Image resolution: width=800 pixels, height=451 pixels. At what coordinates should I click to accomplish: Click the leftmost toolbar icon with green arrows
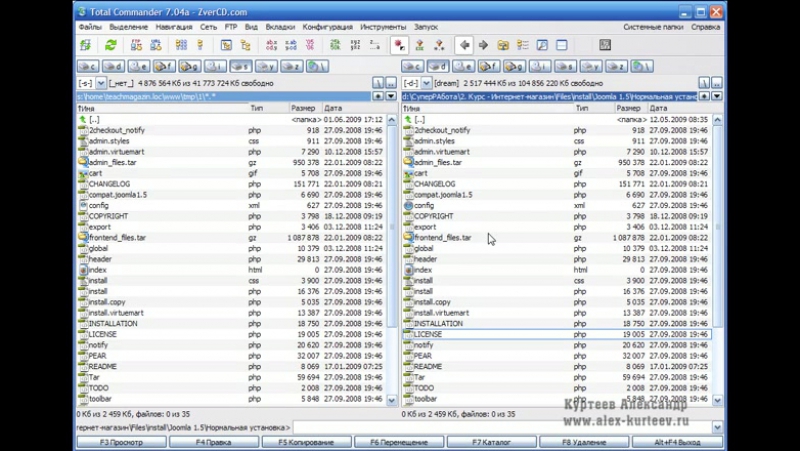(x=85, y=45)
